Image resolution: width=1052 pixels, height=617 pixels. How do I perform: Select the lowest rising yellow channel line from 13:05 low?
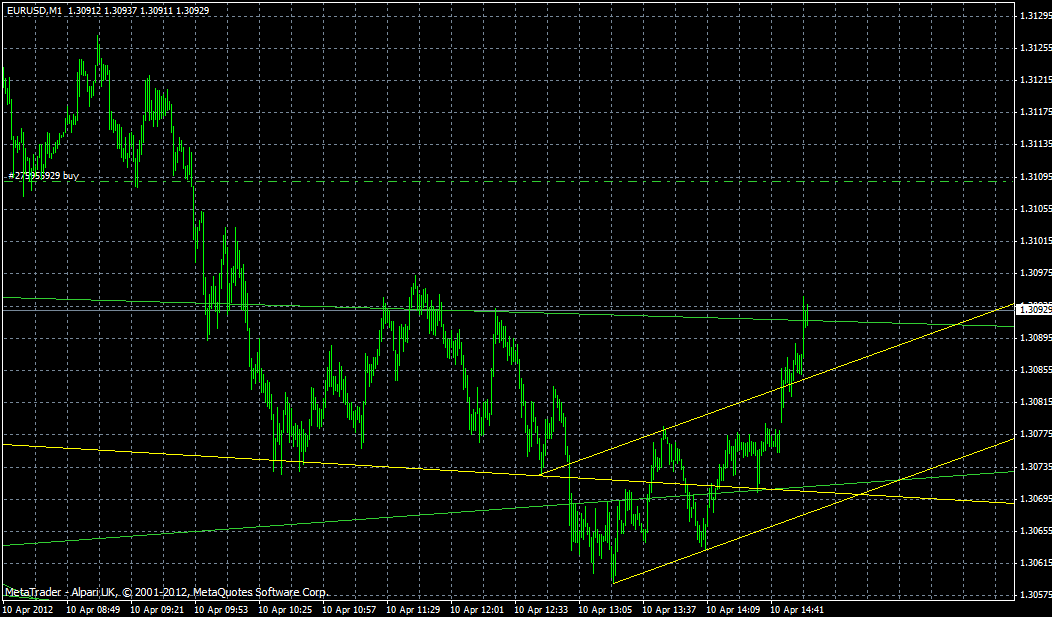(x=813, y=510)
